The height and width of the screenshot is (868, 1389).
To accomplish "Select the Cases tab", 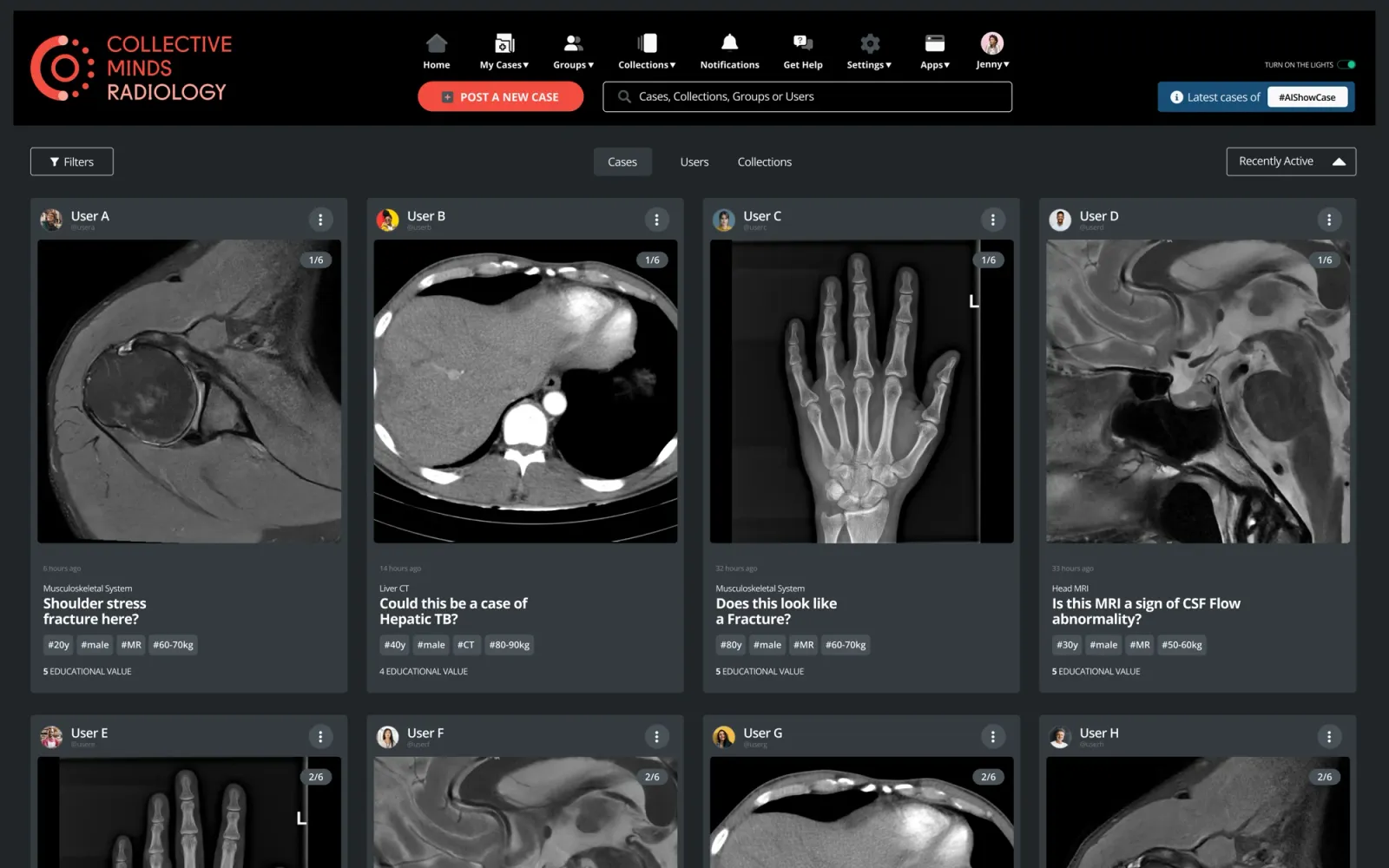I will pos(622,161).
